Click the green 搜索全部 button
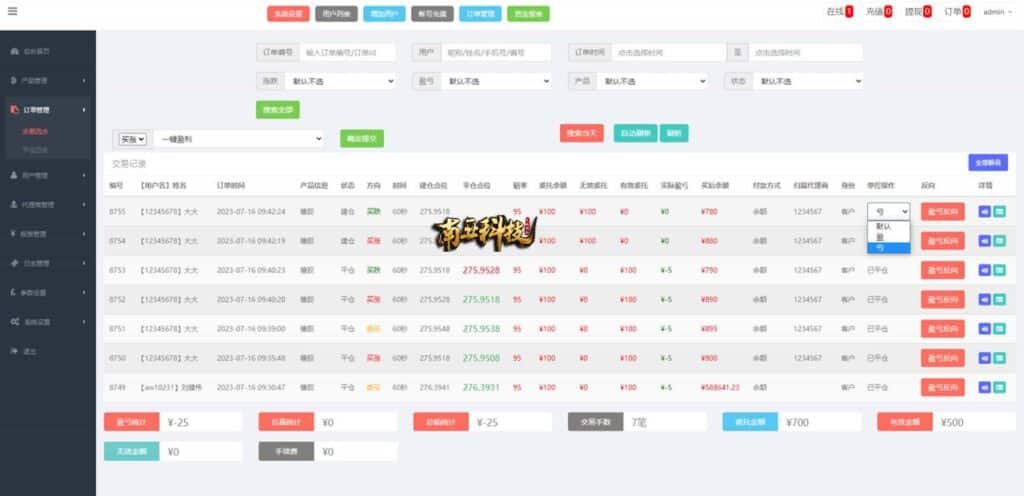This screenshot has height=496, width=1024. pos(277,110)
